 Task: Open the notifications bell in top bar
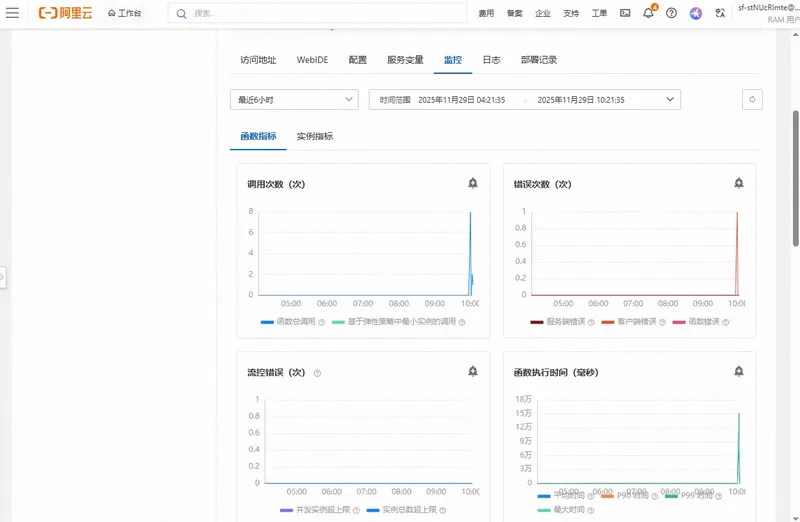coord(648,13)
